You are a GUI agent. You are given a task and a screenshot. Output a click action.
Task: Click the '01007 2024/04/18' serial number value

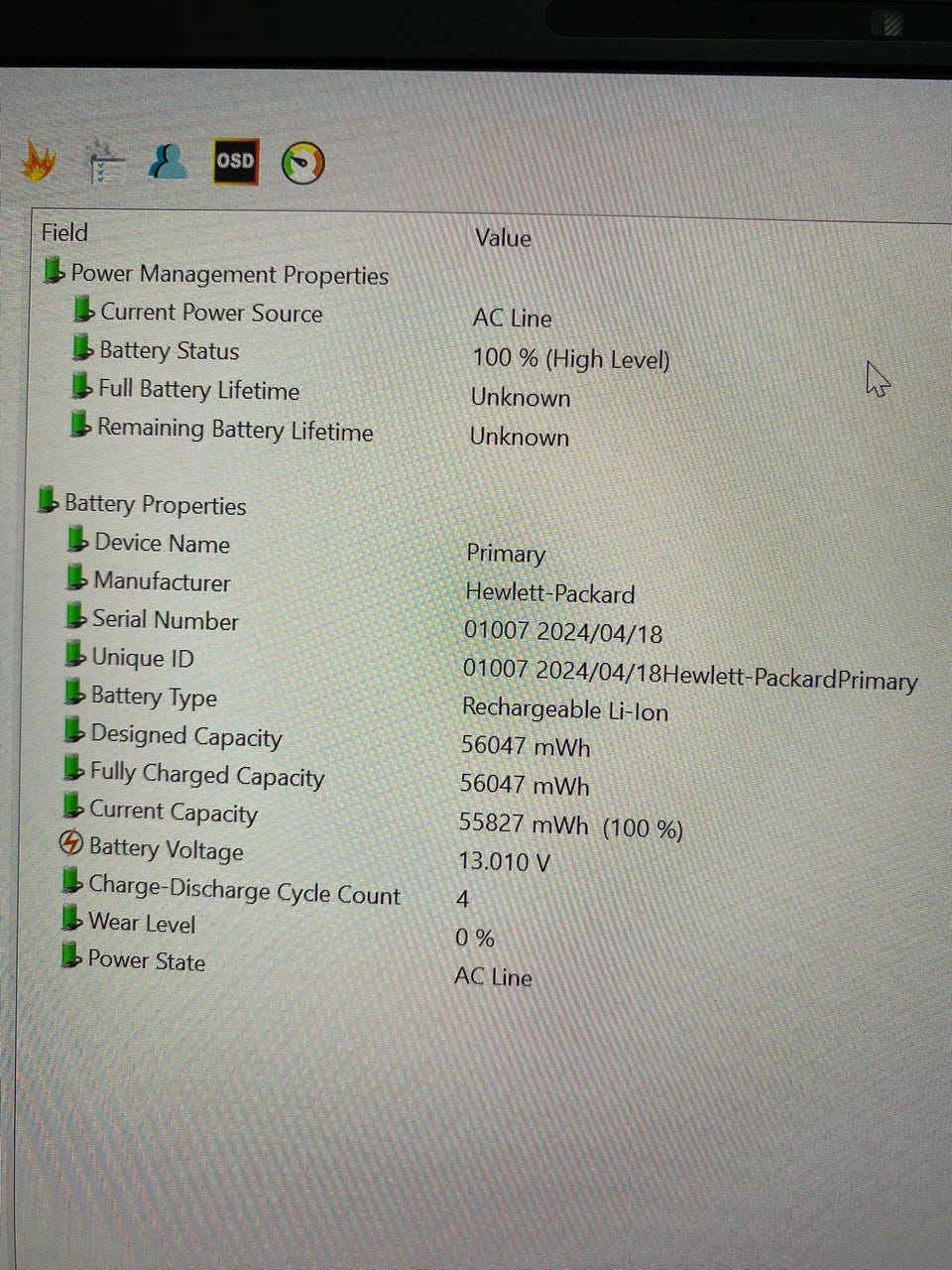(563, 632)
